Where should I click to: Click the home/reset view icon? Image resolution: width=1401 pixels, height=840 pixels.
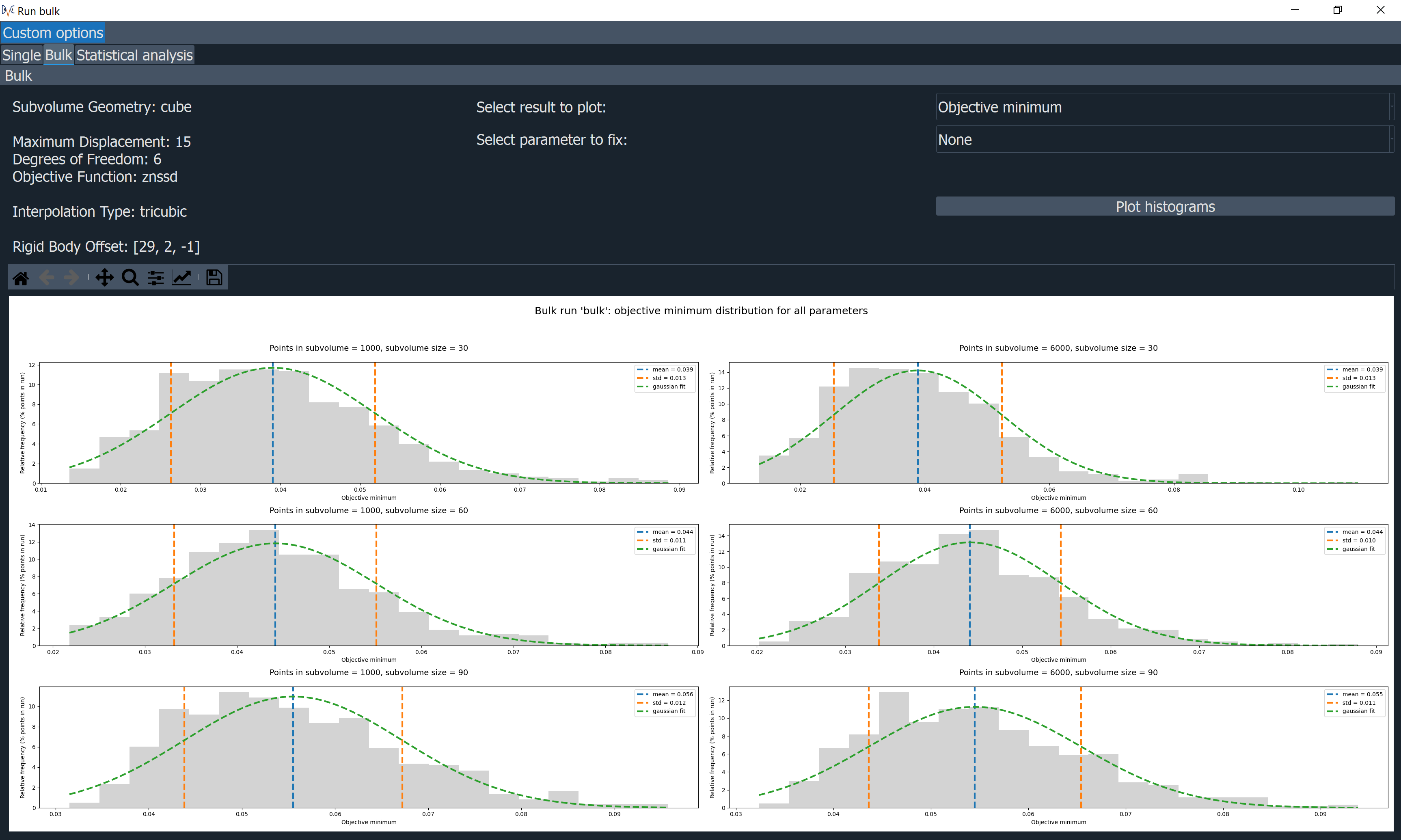pos(22,278)
